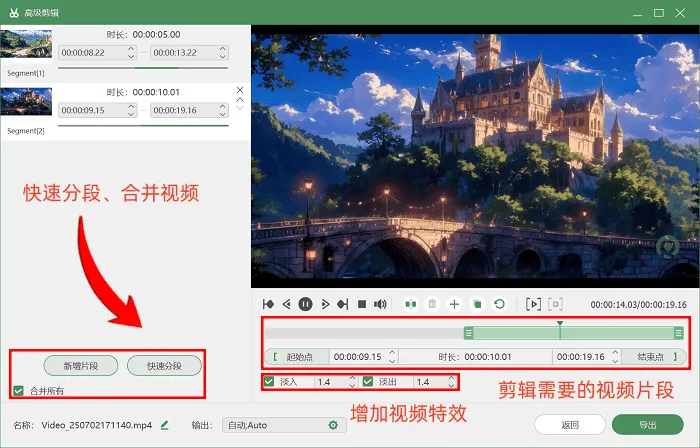700x448 pixels.
Task: Click the timeline end time field 00:00:19.16
Action: [581, 357]
